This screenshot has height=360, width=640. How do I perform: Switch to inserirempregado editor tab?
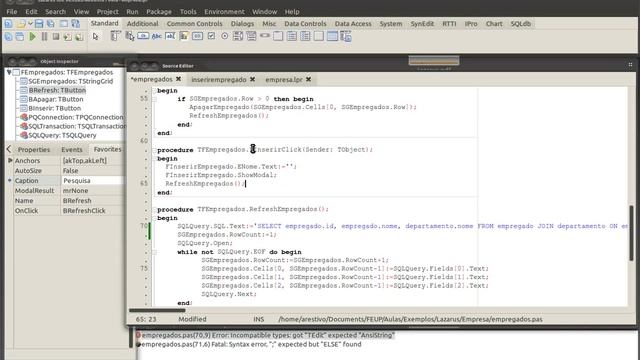click(219, 80)
